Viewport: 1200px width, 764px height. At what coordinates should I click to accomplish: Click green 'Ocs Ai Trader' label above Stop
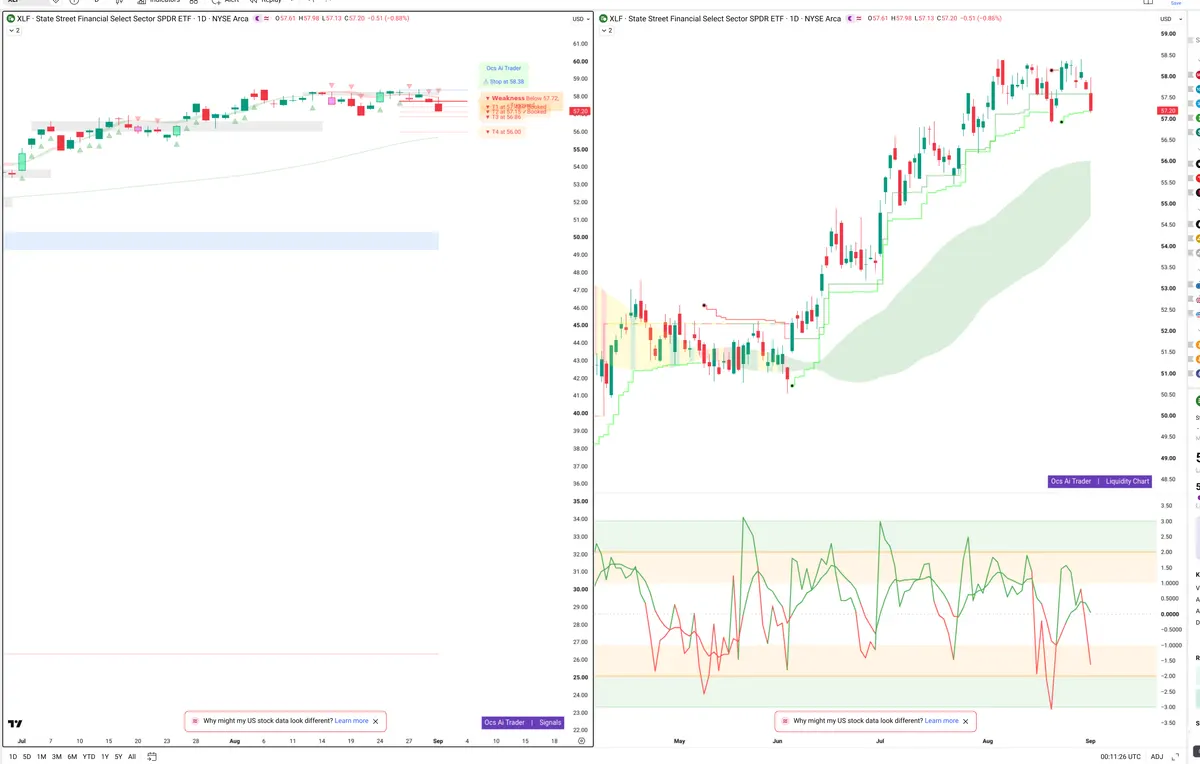[x=504, y=68]
